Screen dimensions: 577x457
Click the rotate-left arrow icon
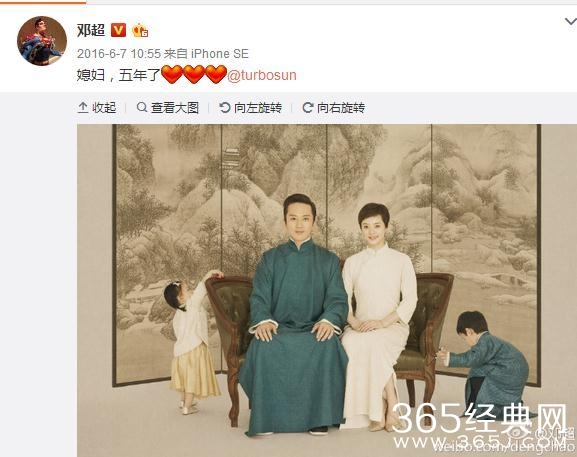click(224, 107)
